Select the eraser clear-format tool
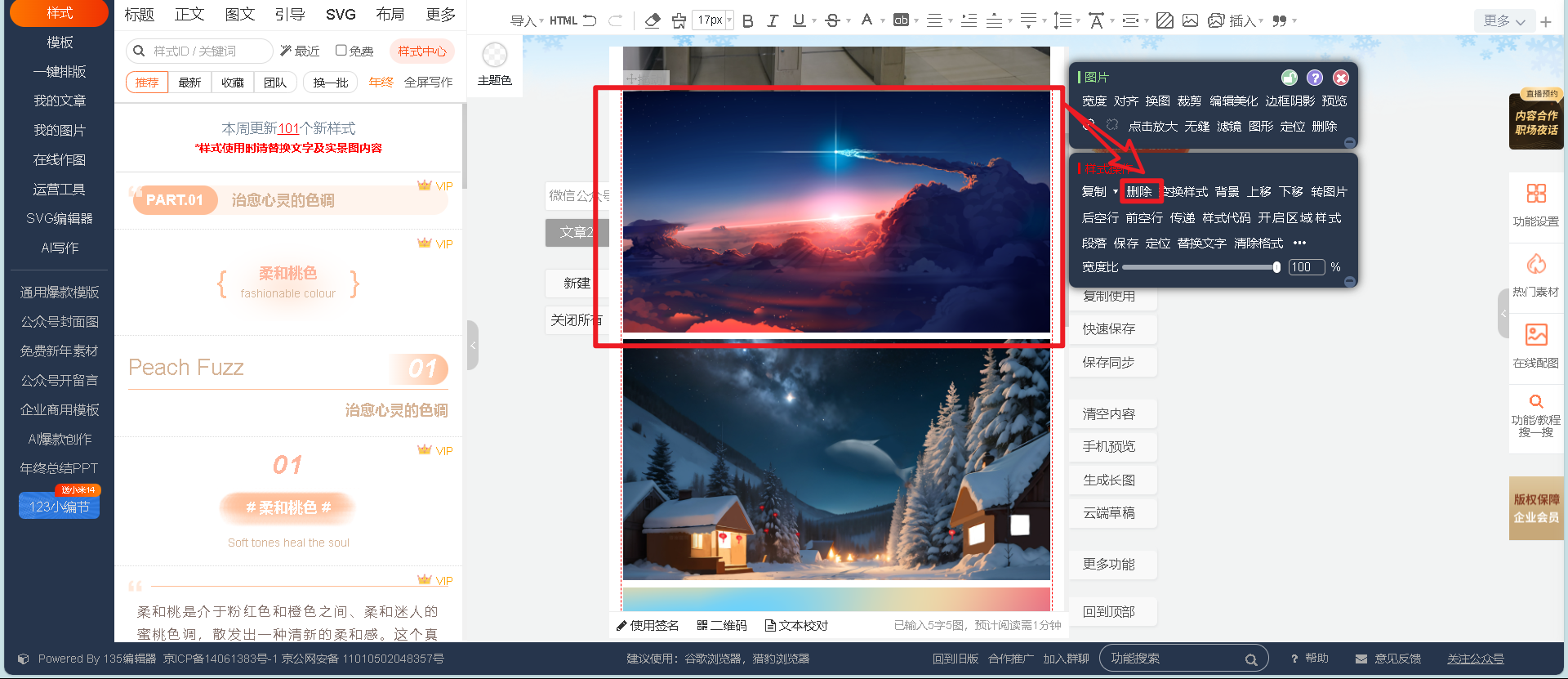This screenshot has height=679, width=1568. [653, 20]
